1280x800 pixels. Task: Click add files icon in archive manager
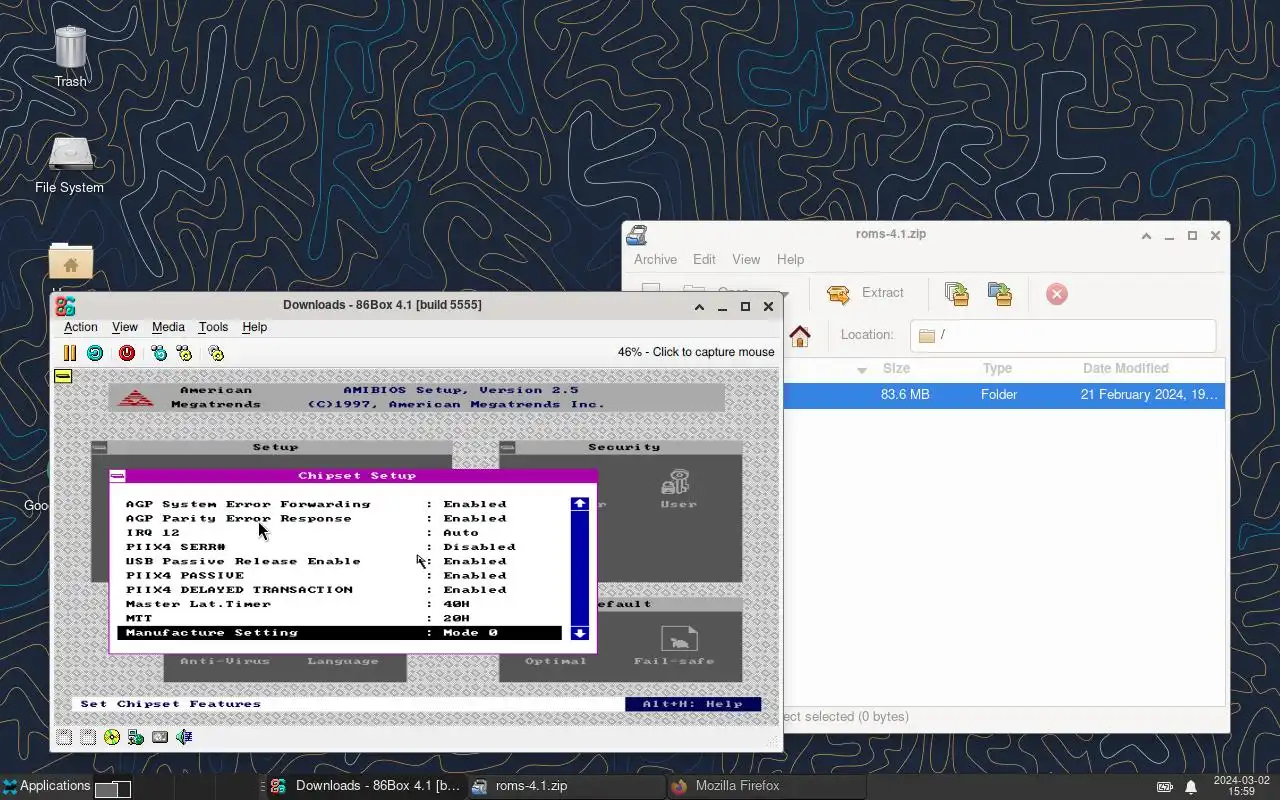[x=957, y=293]
